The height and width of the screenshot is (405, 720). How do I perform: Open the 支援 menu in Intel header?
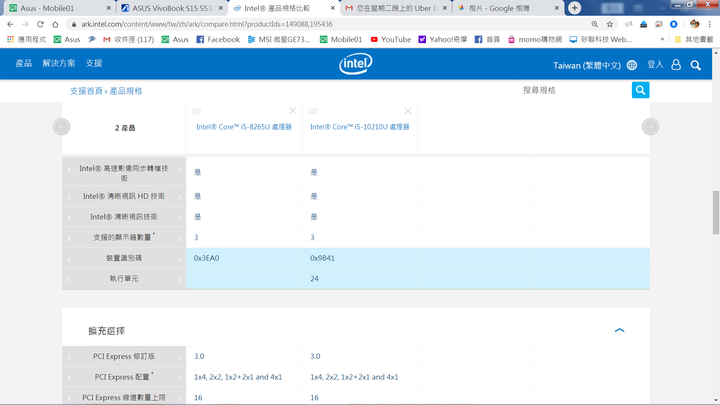(94, 63)
